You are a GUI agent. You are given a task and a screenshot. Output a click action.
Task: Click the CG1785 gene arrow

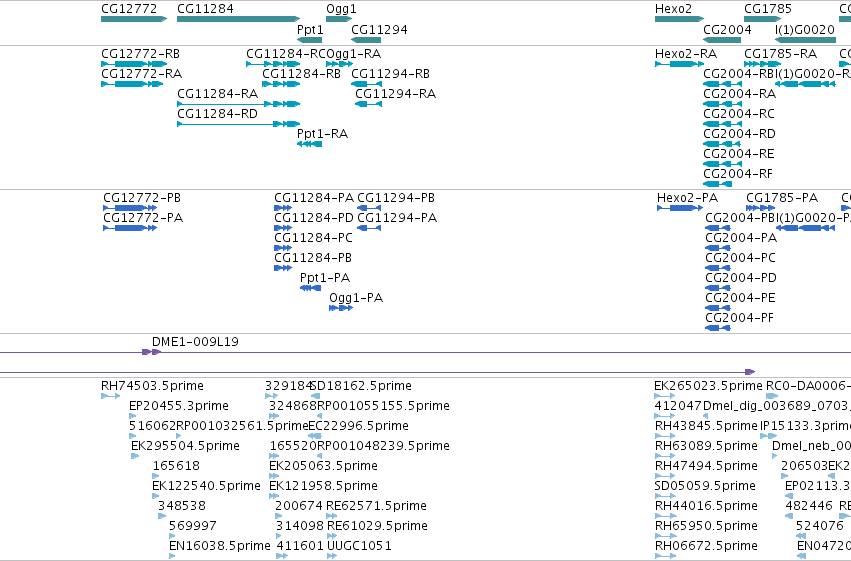point(763,20)
